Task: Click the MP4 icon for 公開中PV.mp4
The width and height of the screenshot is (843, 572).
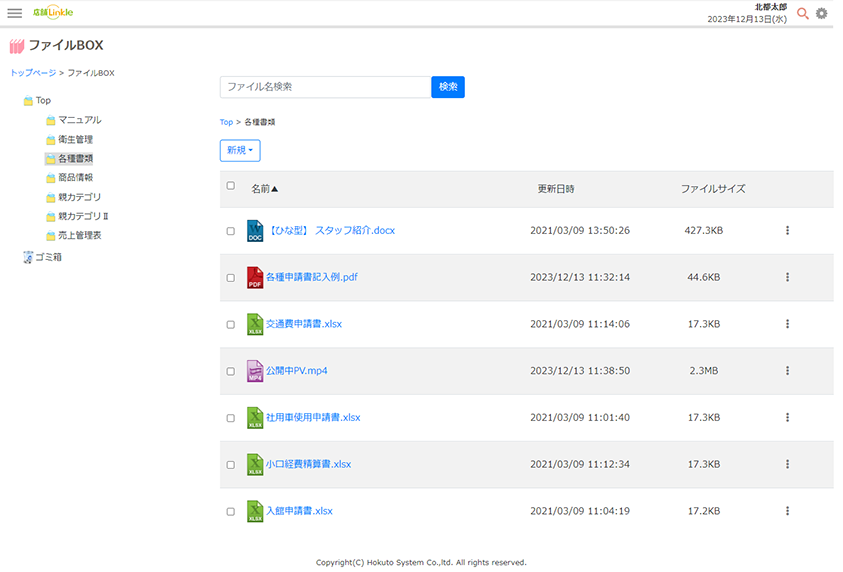Action: (255, 371)
